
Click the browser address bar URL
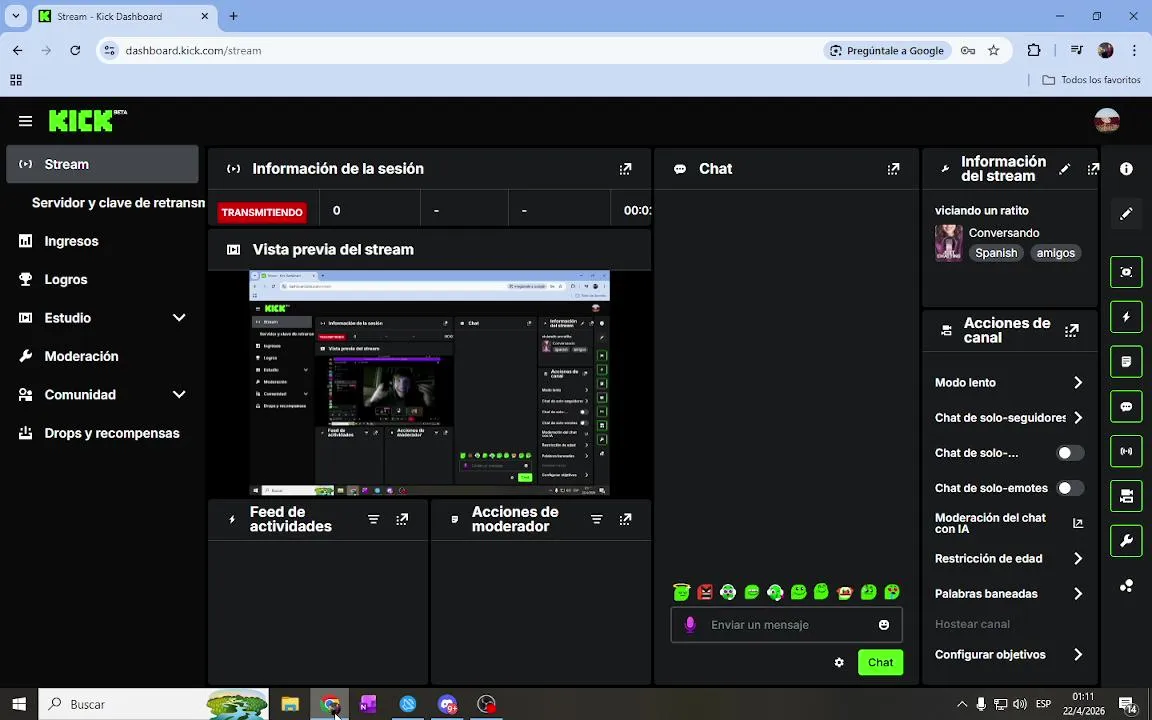[193, 51]
